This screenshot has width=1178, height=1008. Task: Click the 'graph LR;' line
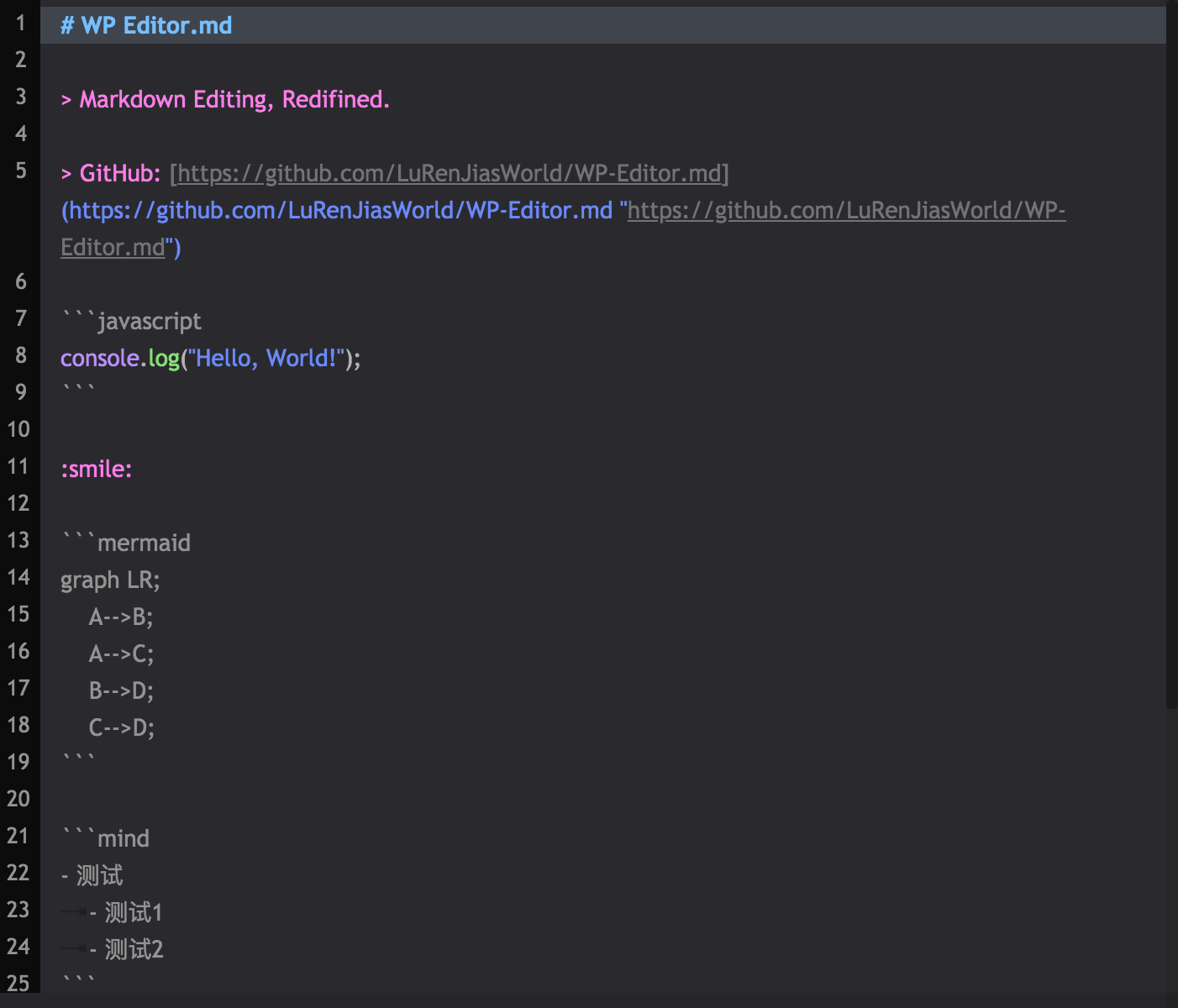click(x=110, y=580)
